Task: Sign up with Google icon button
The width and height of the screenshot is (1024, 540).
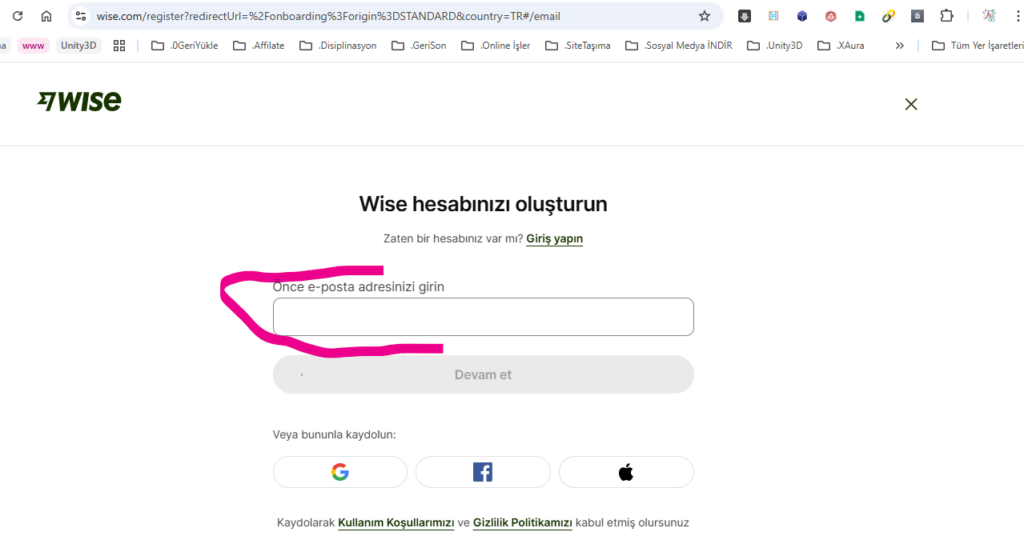Action: click(x=340, y=472)
